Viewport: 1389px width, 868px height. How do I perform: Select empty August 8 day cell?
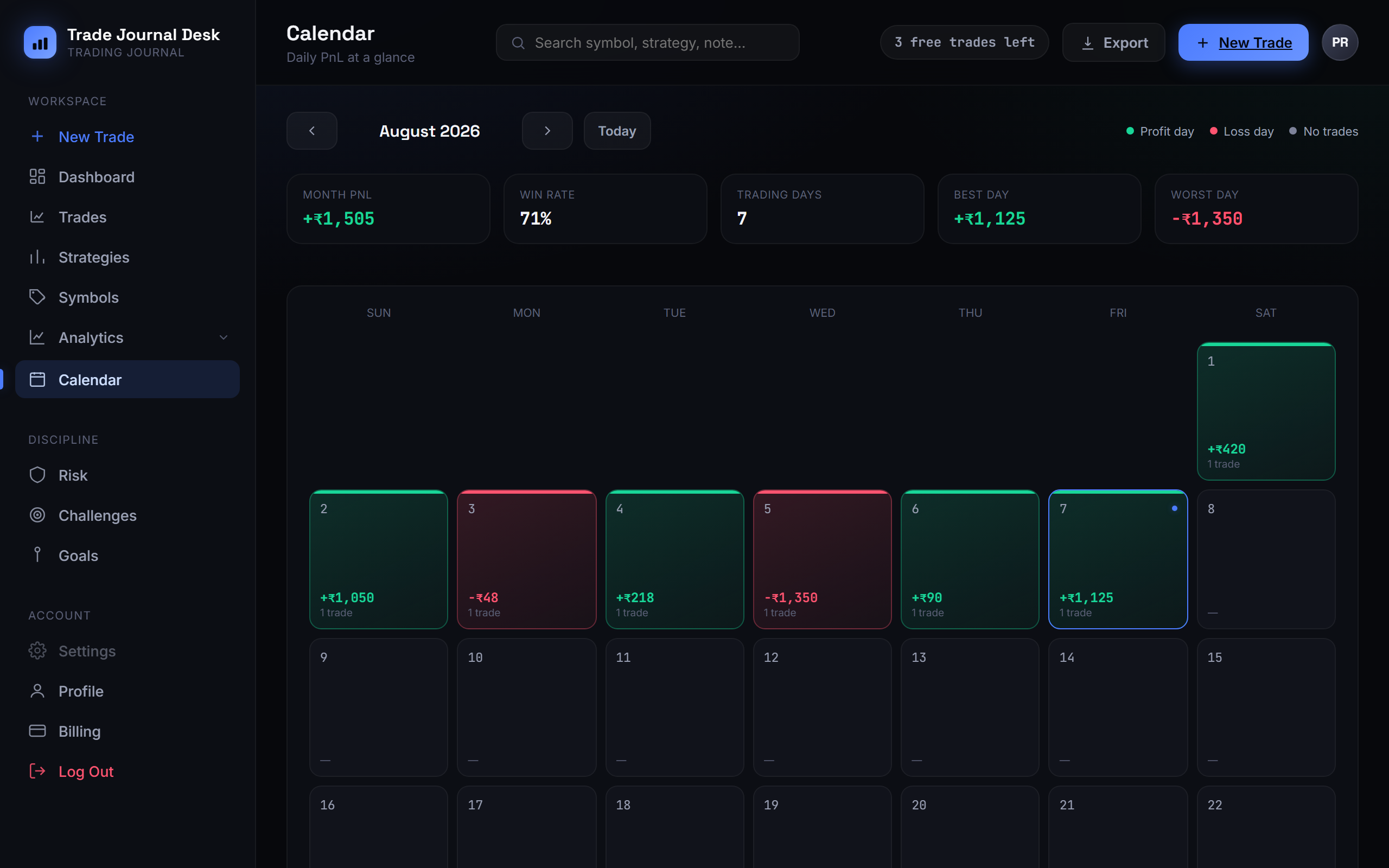point(1266,559)
